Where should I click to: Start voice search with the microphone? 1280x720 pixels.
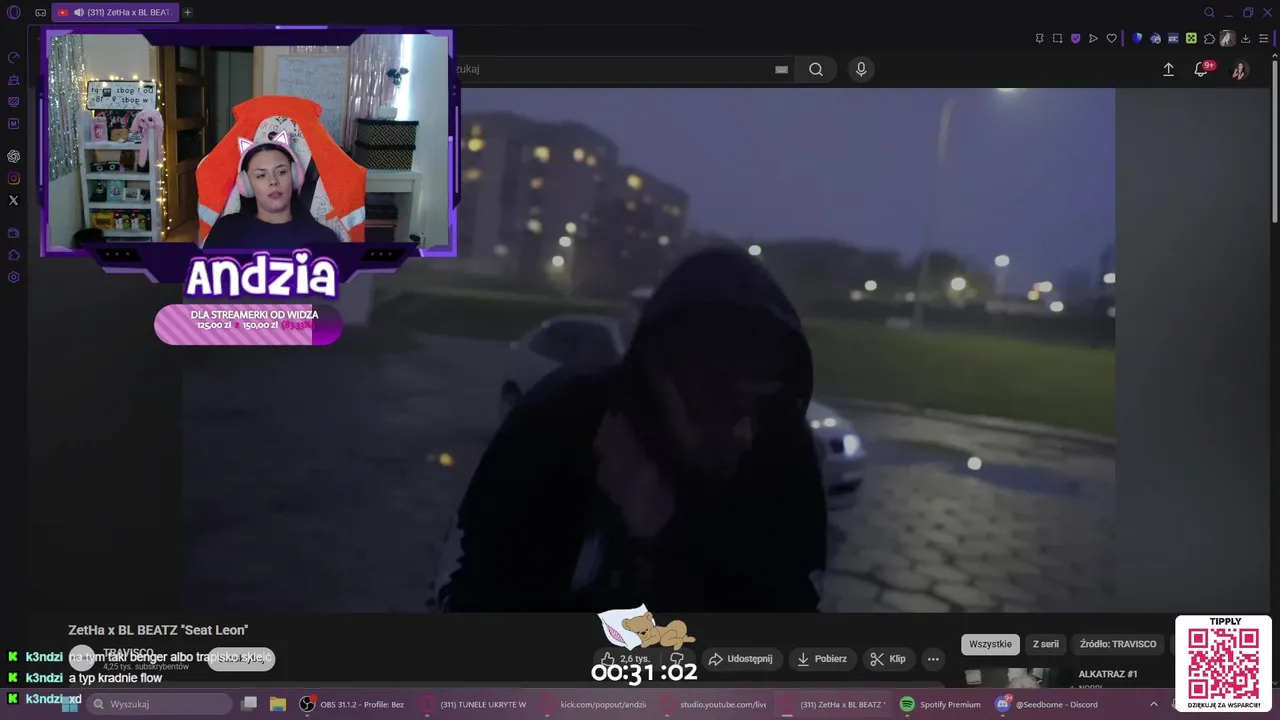click(861, 69)
